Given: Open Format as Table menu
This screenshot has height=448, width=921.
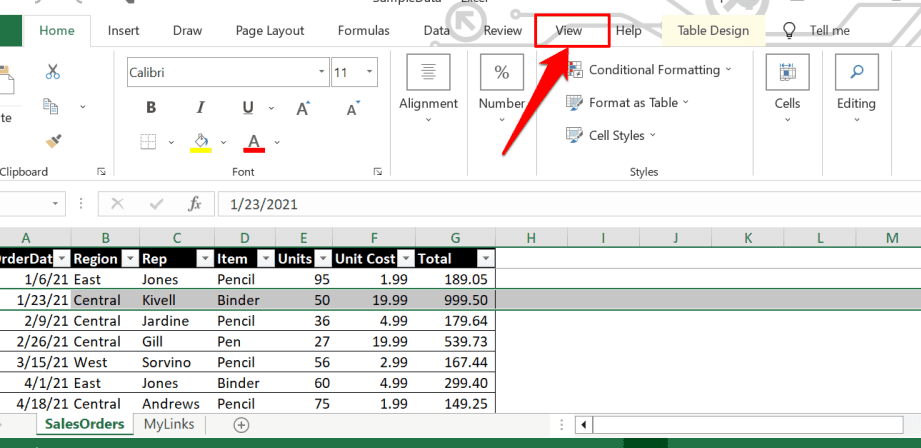Looking at the screenshot, I should pyautogui.click(x=627, y=103).
